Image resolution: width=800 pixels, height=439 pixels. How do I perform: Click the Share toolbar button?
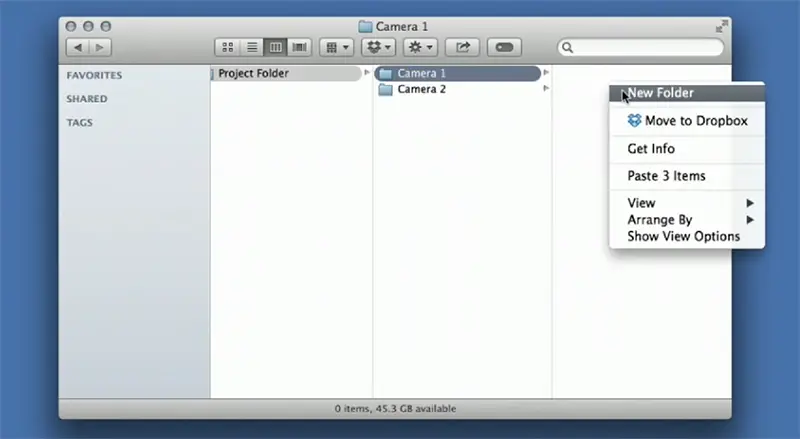click(462, 47)
